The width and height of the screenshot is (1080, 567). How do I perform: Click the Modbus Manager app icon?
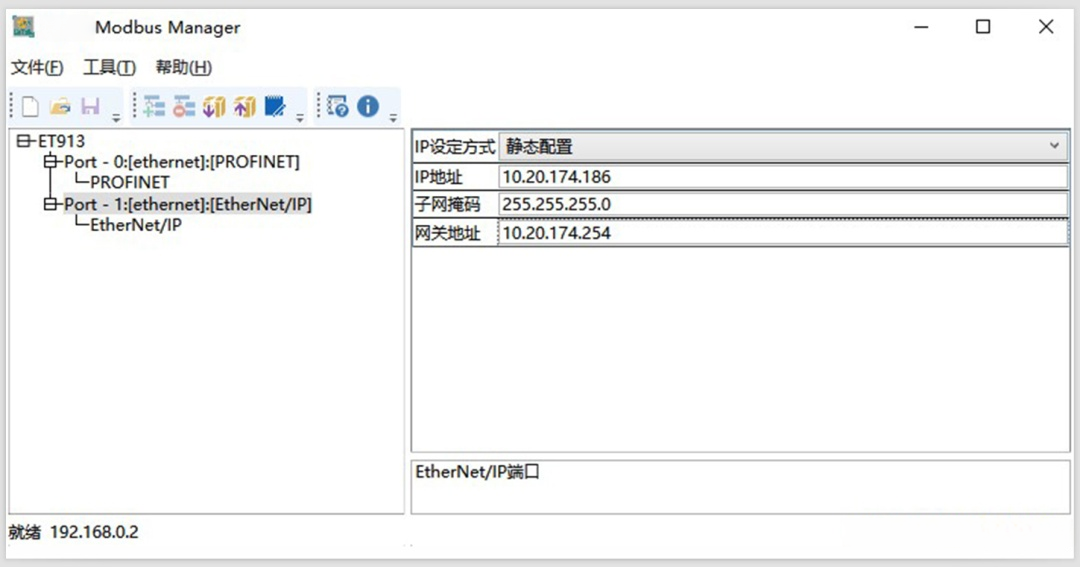[23, 27]
